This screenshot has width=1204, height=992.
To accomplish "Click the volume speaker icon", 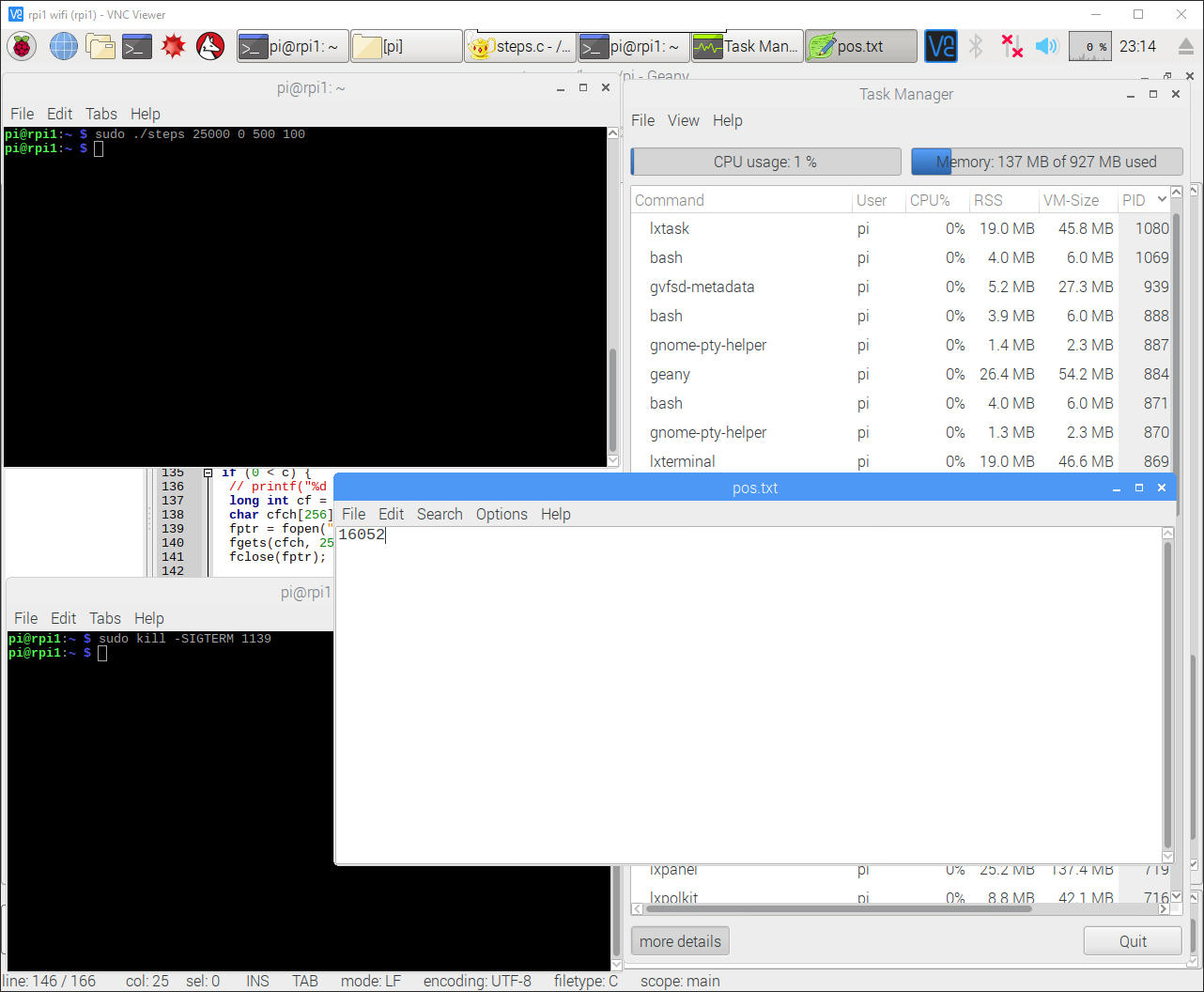I will click(1046, 46).
